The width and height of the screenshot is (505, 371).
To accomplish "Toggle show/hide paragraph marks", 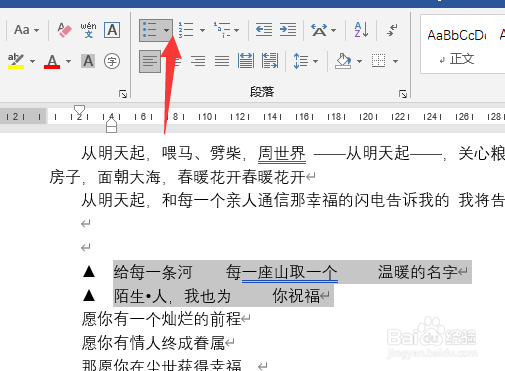I will coord(392,30).
